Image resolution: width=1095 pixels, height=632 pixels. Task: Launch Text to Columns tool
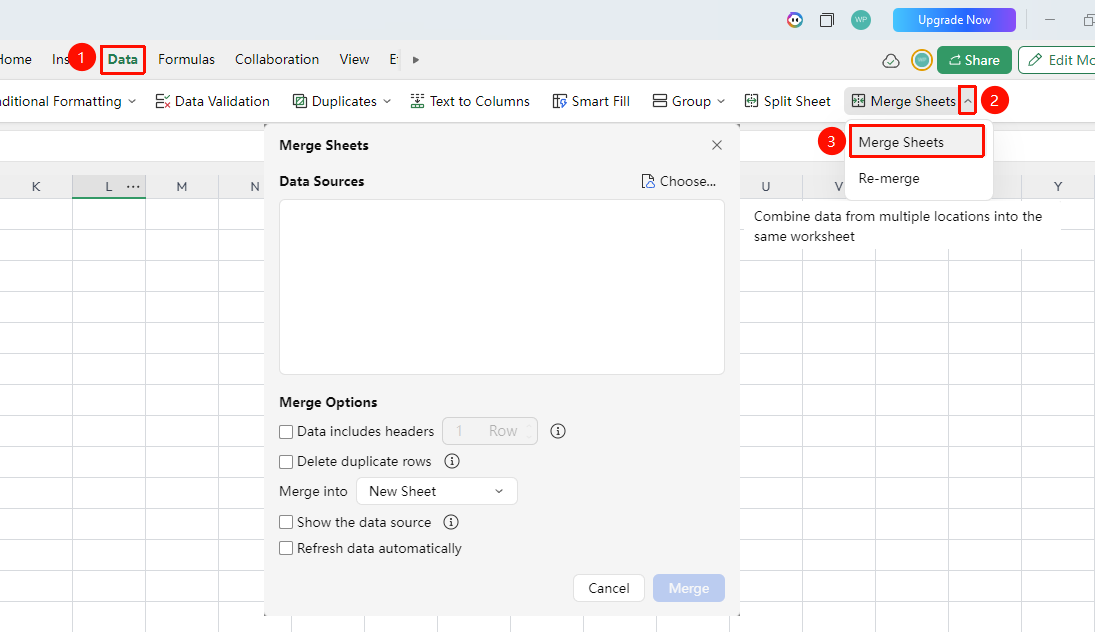coord(470,101)
